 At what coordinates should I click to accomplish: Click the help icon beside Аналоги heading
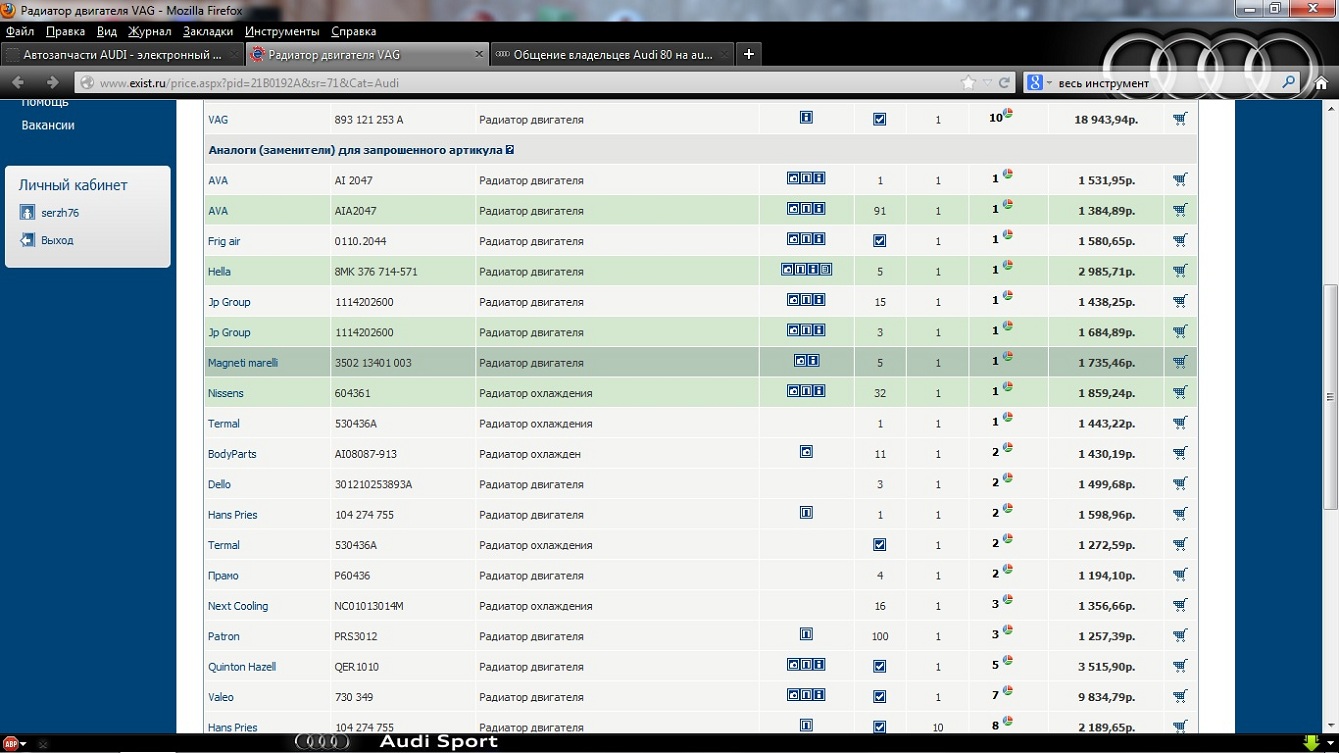(510, 150)
